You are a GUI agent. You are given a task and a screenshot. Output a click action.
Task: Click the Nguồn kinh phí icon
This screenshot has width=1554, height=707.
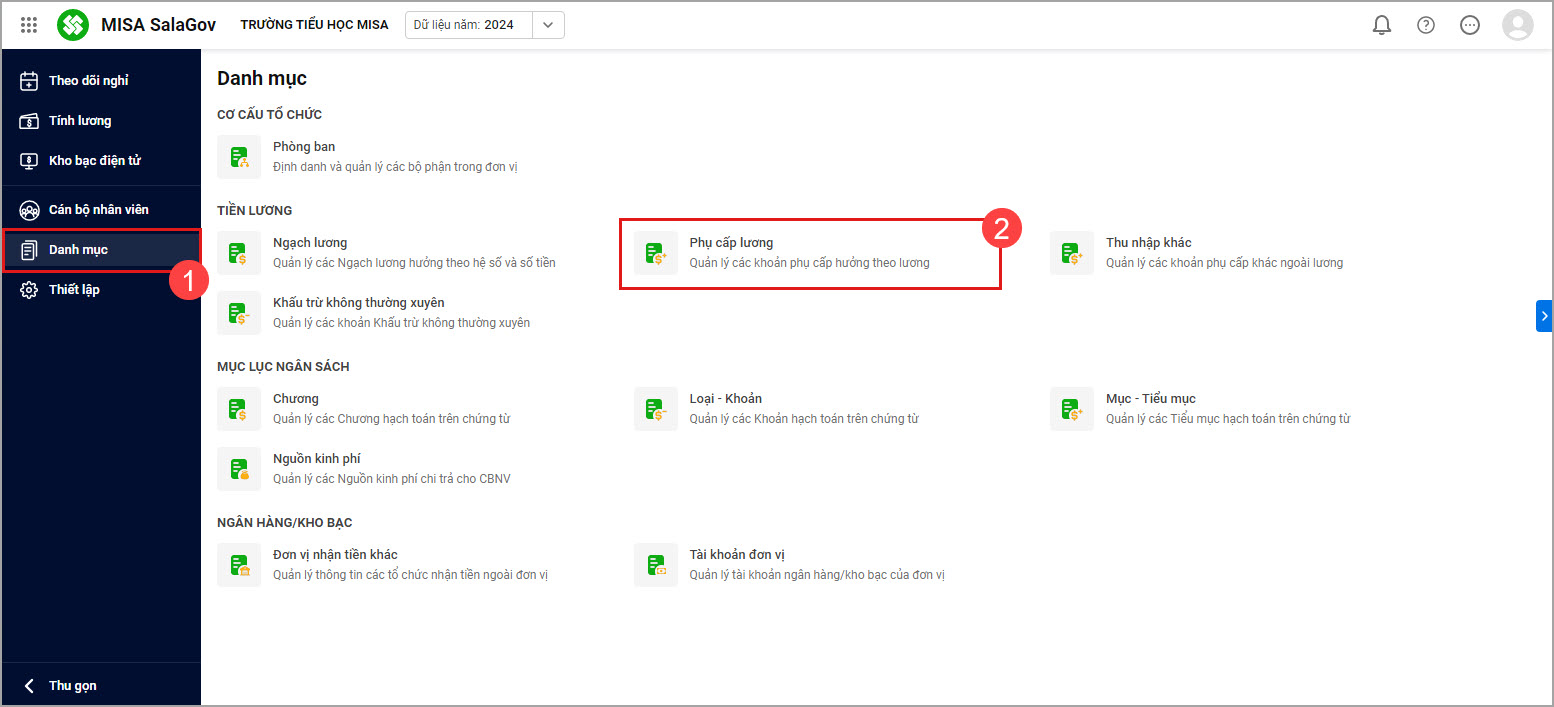click(239, 469)
